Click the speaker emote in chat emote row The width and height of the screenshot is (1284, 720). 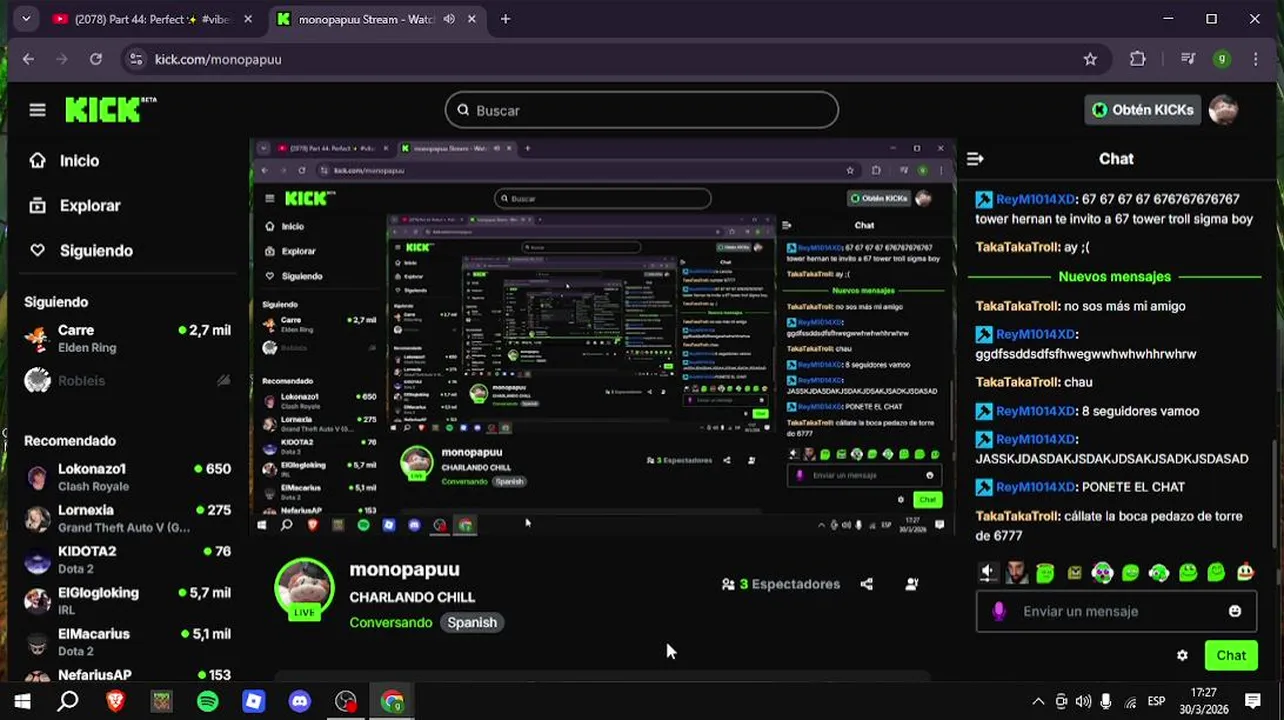pyautogui.click(x=988, y=573)
